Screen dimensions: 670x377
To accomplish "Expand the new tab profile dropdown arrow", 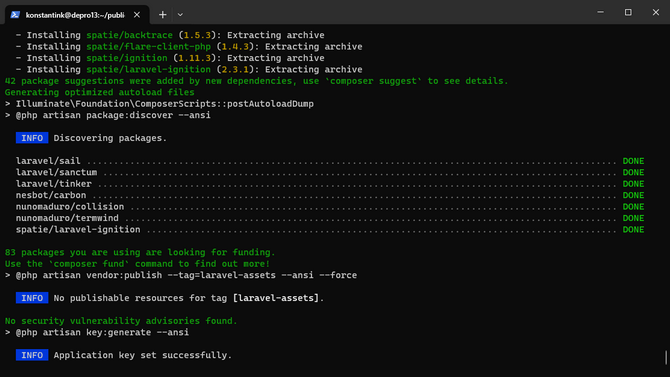I will (x=180, y=15).
